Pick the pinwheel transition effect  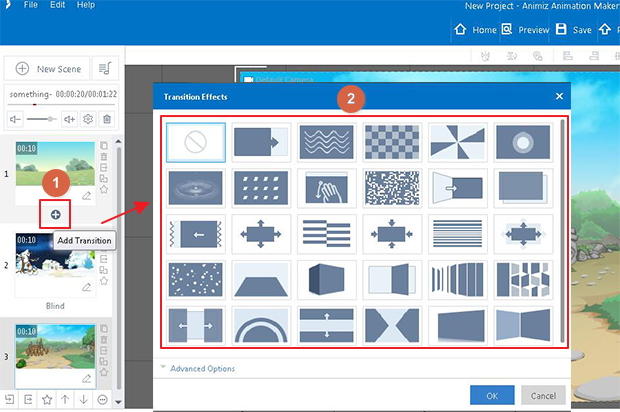click(457, 142)
